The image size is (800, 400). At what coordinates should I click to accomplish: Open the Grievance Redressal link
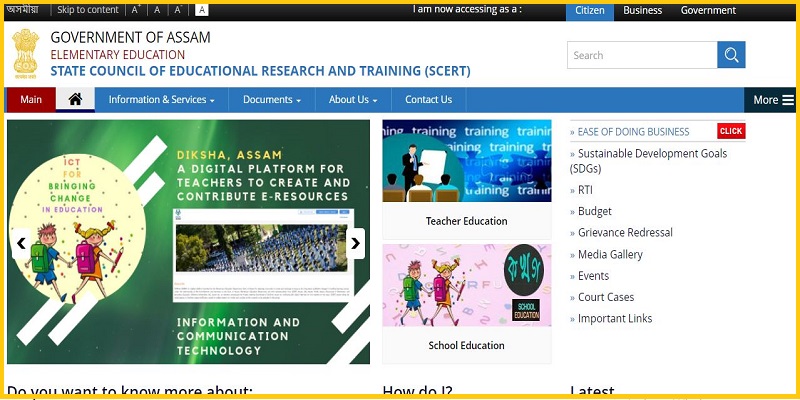point(625,233)
